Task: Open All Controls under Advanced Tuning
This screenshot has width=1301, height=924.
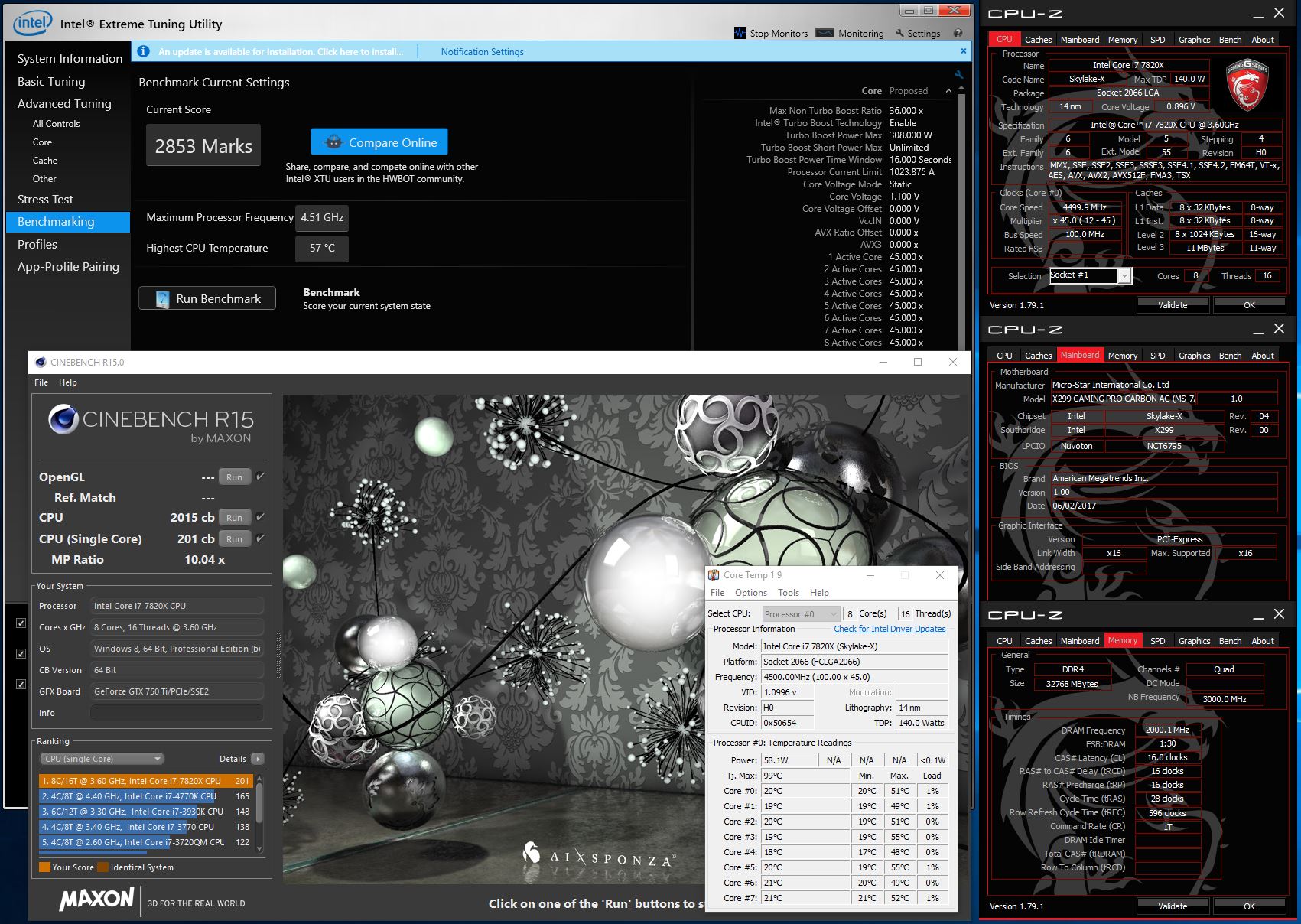Action: (x=56, y=123)
